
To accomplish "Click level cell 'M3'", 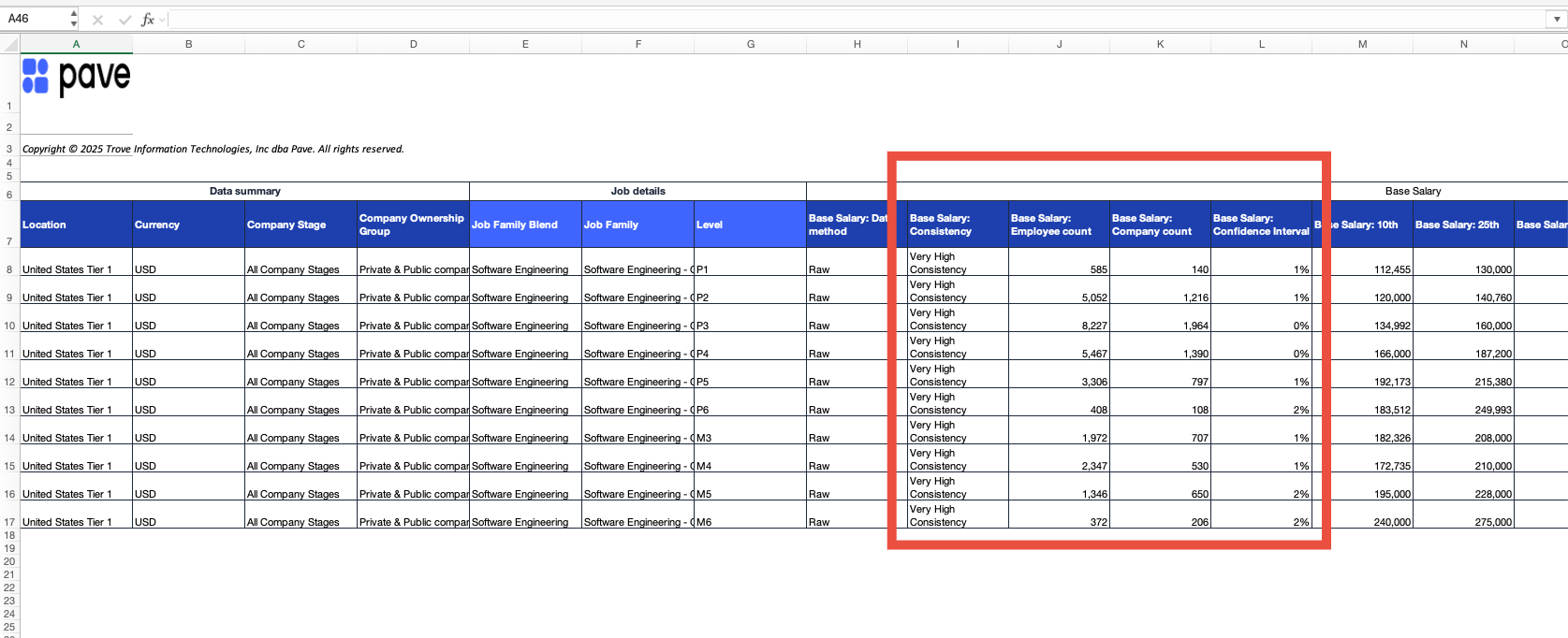I will [751, 430].
